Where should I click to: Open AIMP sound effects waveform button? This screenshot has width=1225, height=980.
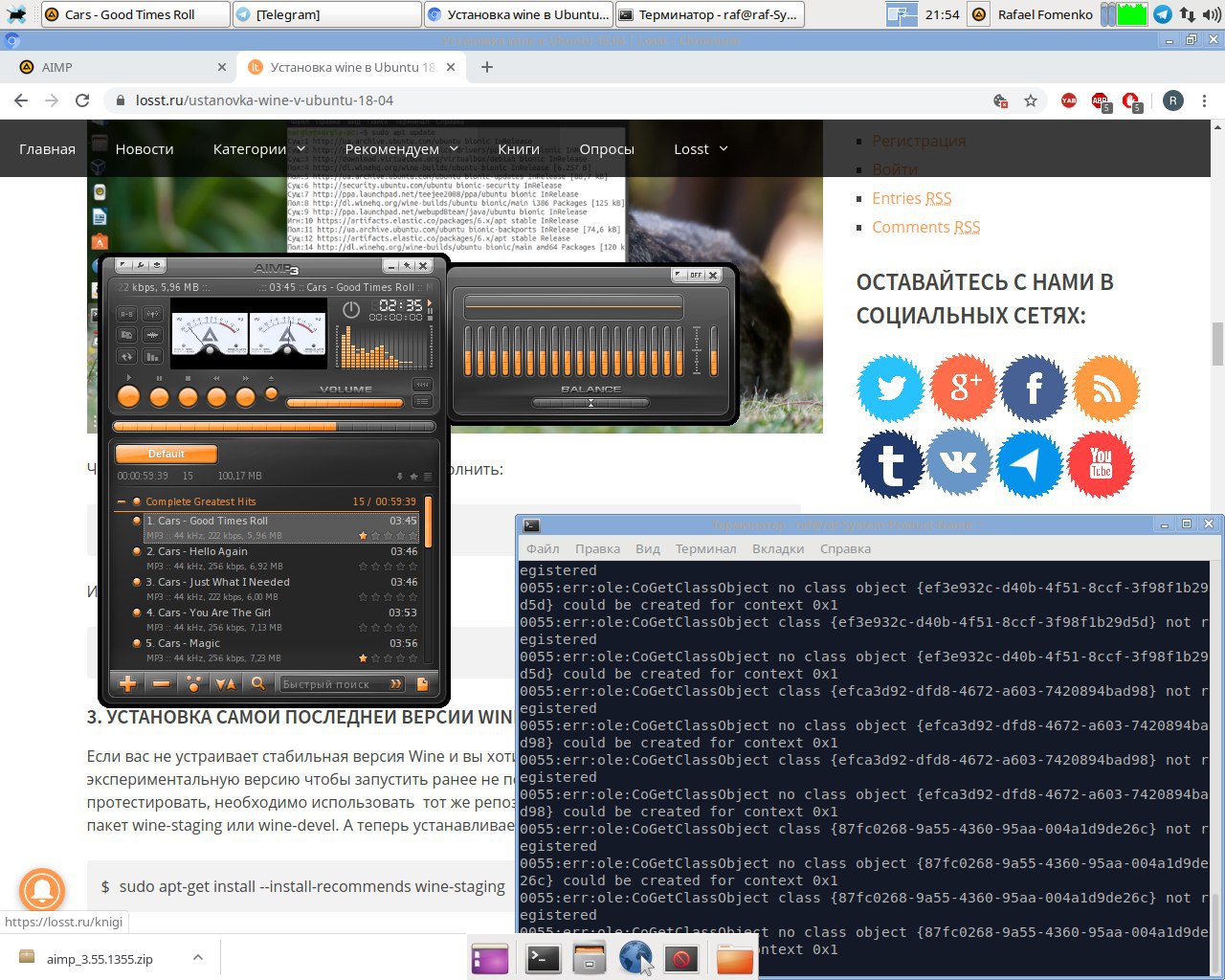152,335
